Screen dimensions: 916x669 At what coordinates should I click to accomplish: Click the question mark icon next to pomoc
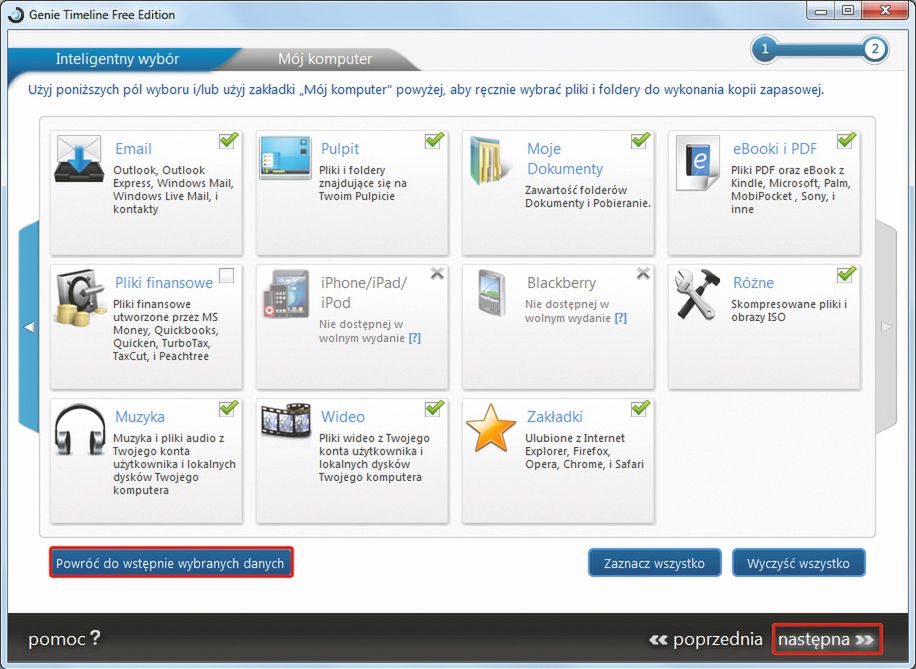coord(95,637)
